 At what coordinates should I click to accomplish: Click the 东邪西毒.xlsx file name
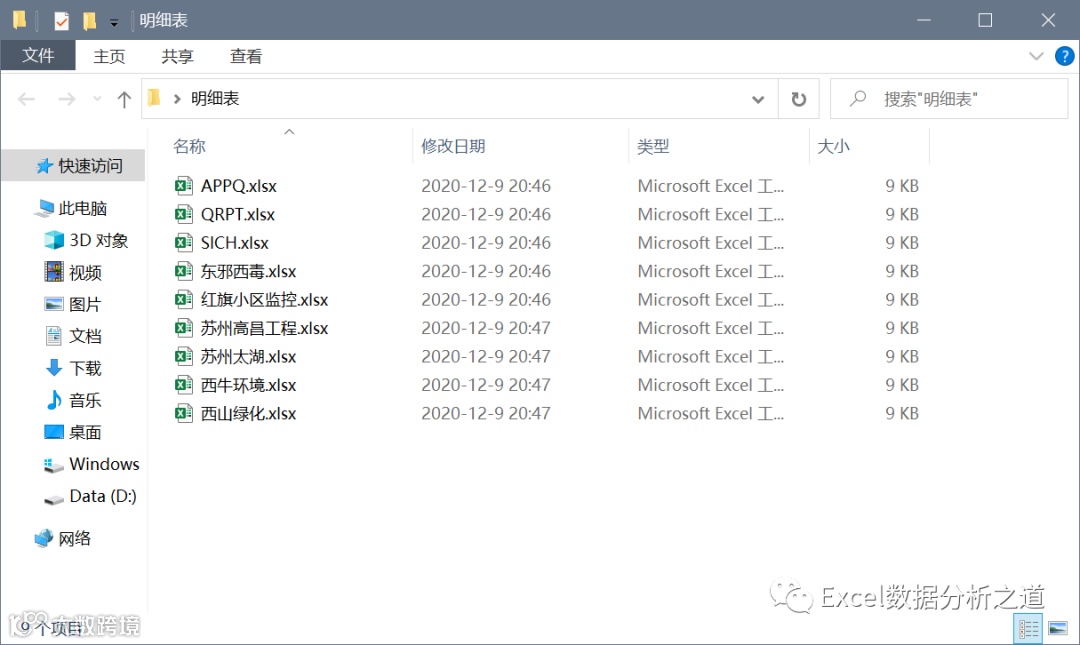(x=249, y=272)
